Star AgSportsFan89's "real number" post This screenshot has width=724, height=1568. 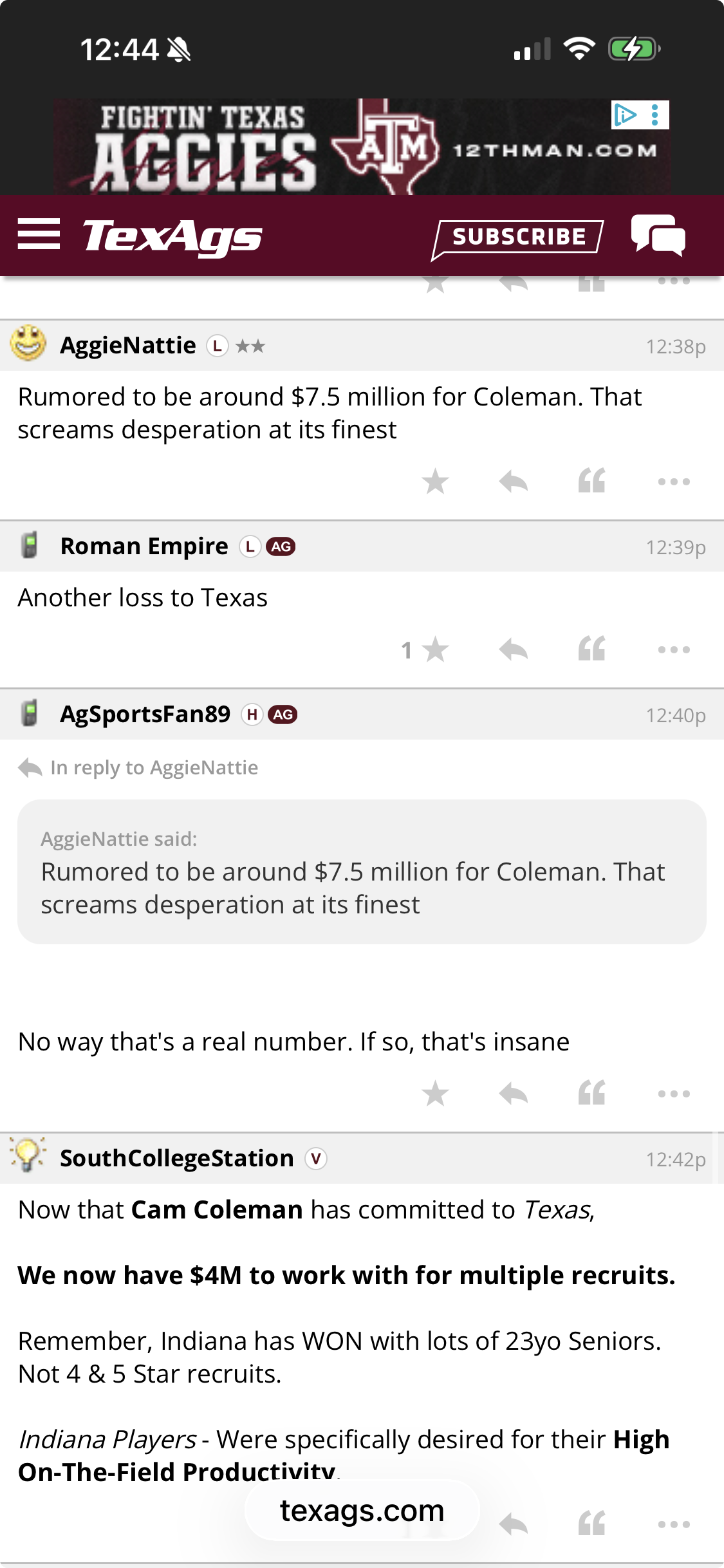click(x=436, y=1094)
